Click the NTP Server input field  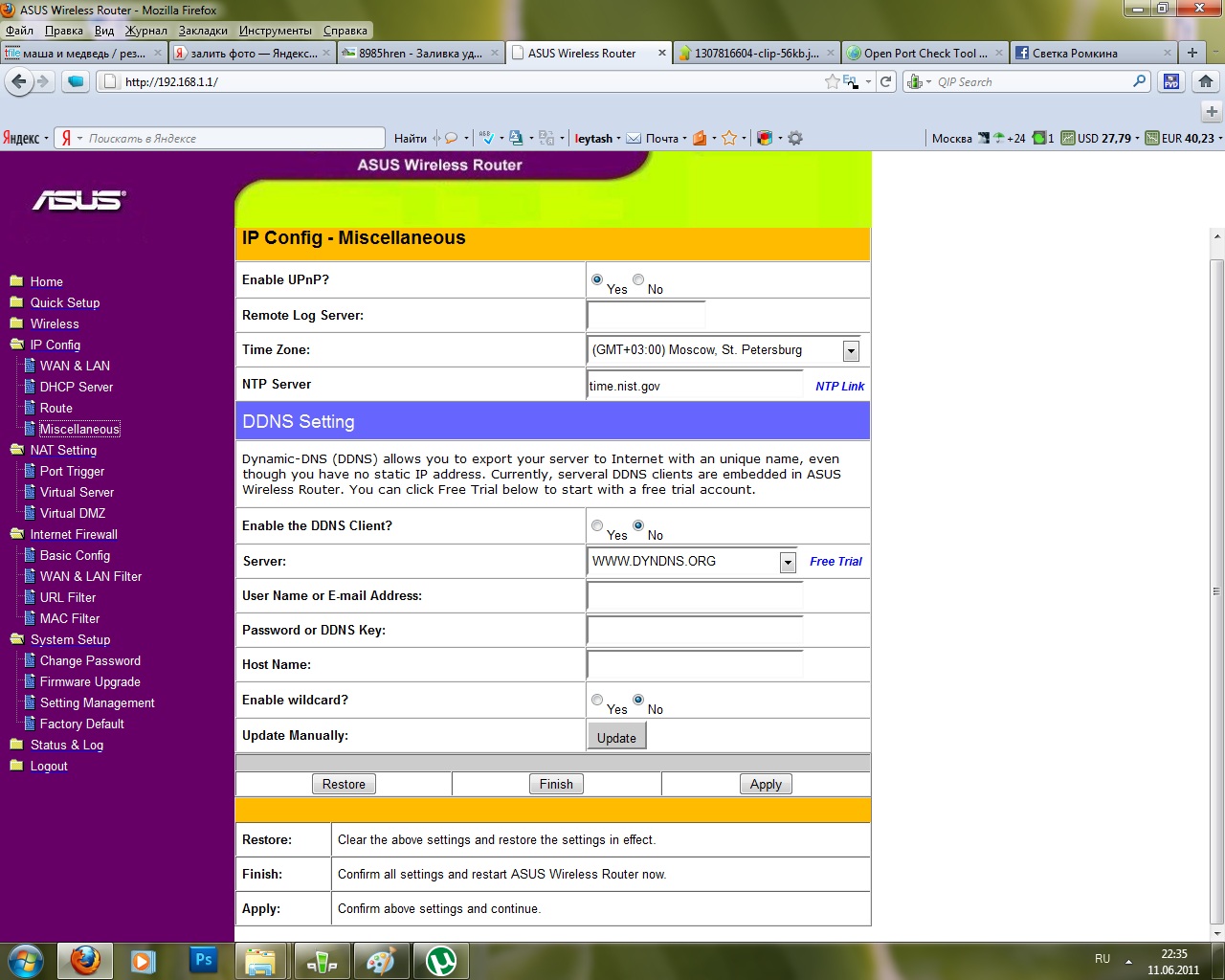pyautogui.click(x=695, y=385)
